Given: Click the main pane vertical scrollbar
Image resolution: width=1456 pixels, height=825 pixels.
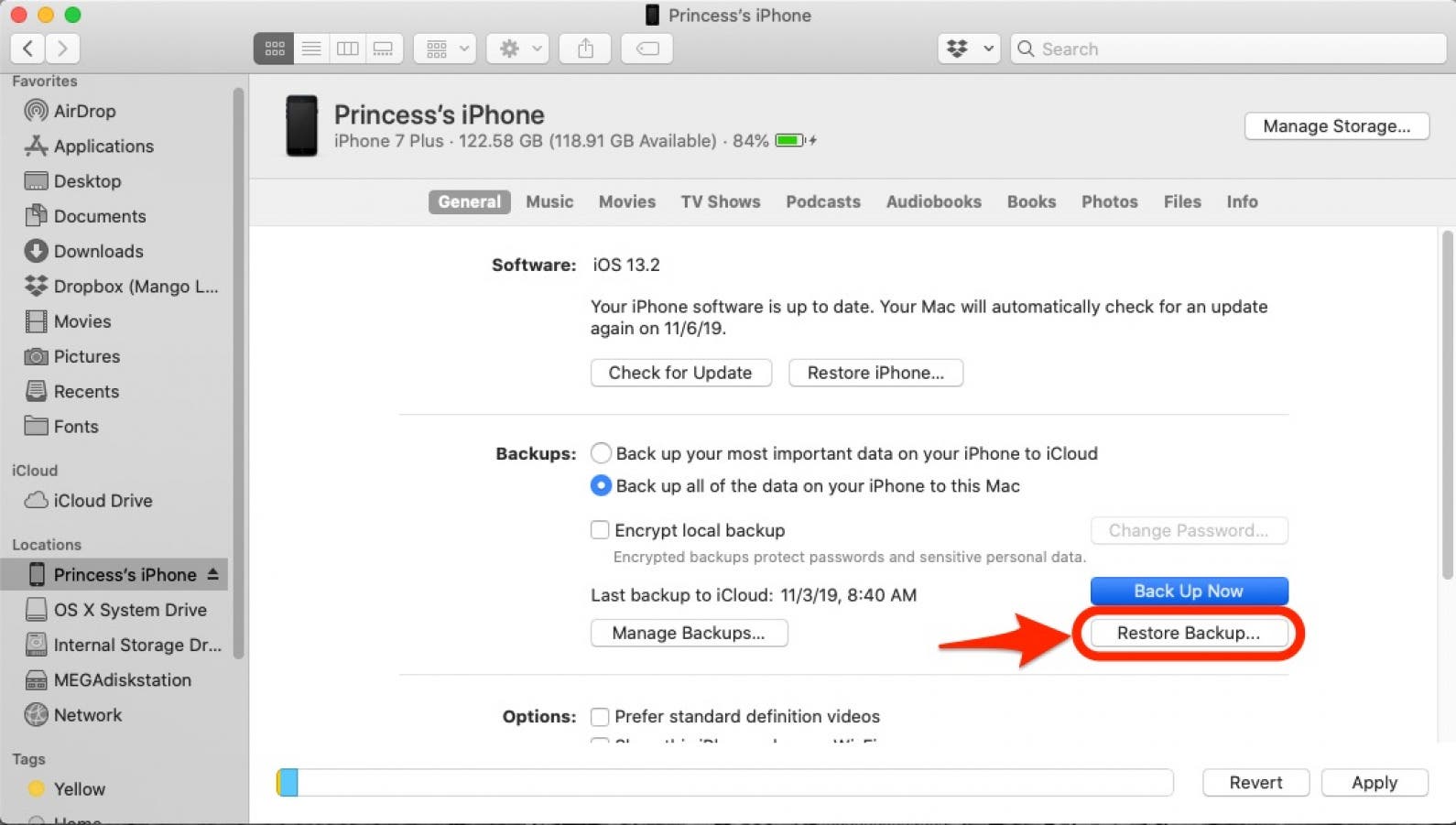Looking at the screenshot, I should 1447,405.
